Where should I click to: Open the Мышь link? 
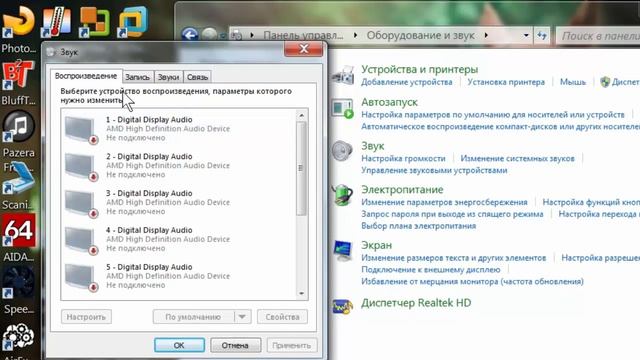click(x=573, y=82)
